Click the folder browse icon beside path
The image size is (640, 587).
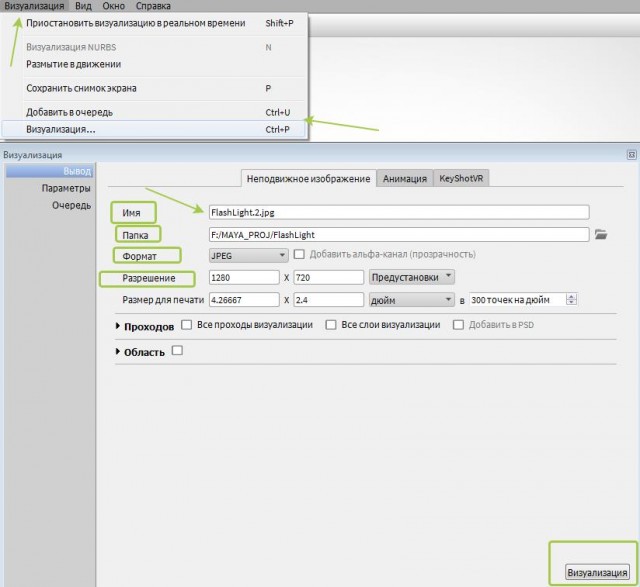tap(601, 235)
